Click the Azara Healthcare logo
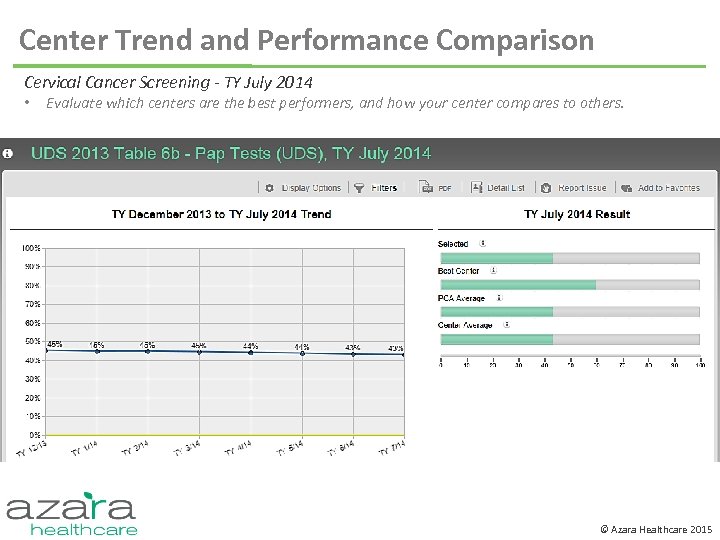This screenshot has height=540, width=720. coord(72,513)
